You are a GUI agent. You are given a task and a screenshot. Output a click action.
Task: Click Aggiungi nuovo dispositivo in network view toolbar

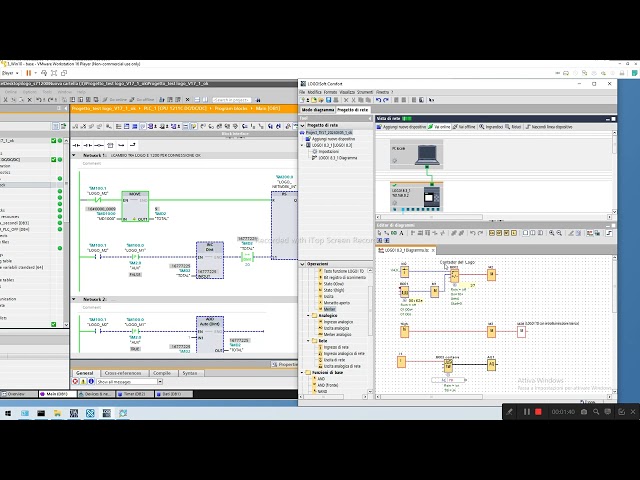(401, 127)
